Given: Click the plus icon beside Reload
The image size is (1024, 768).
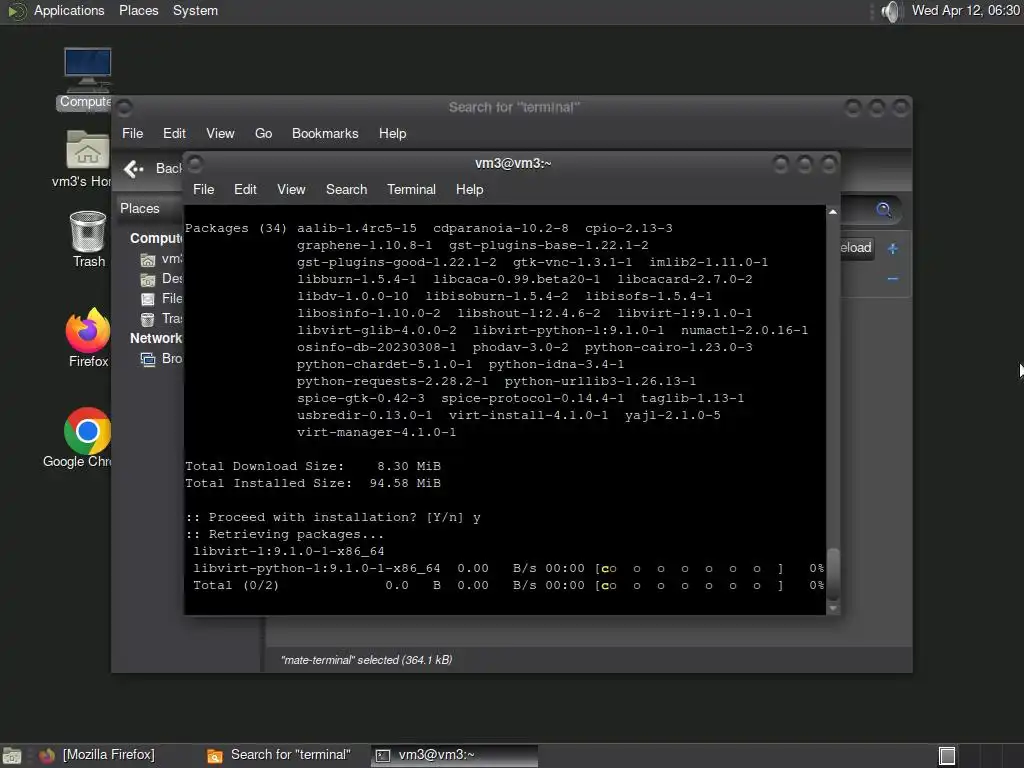Looking at the screenshot, I should click(893, 248).
